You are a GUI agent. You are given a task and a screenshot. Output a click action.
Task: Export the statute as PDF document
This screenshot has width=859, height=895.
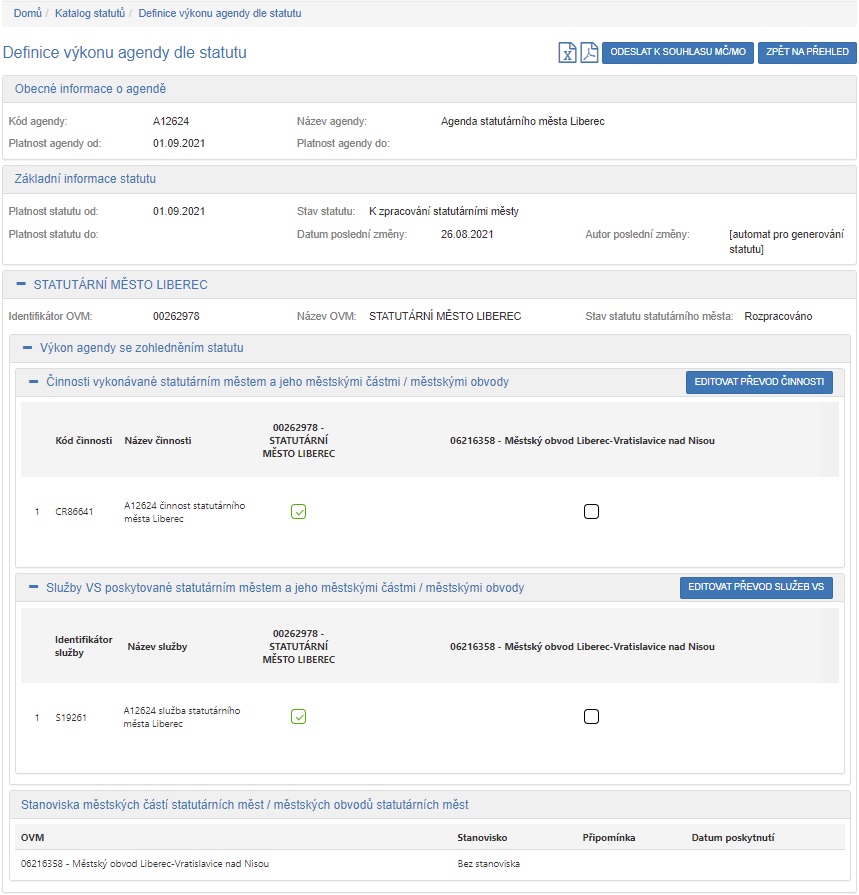589,53
